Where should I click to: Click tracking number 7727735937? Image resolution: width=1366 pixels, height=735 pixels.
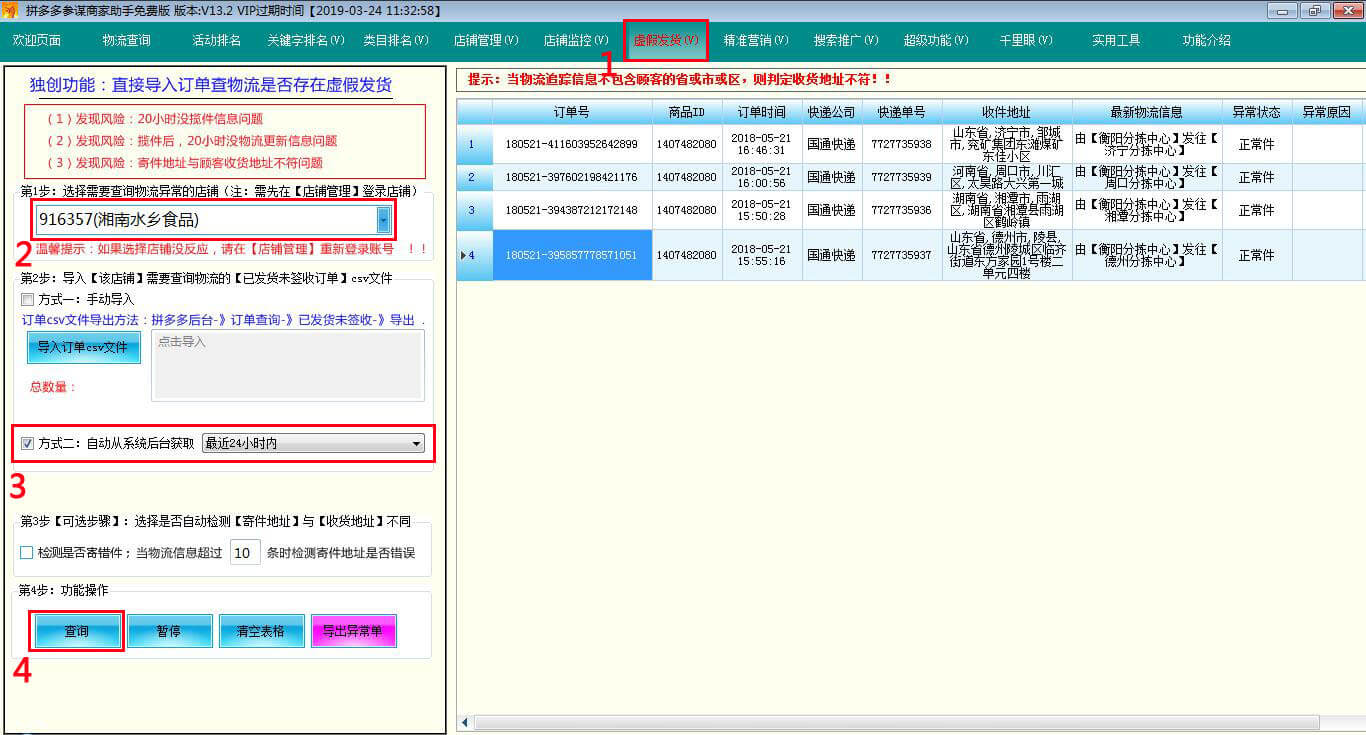901,255
